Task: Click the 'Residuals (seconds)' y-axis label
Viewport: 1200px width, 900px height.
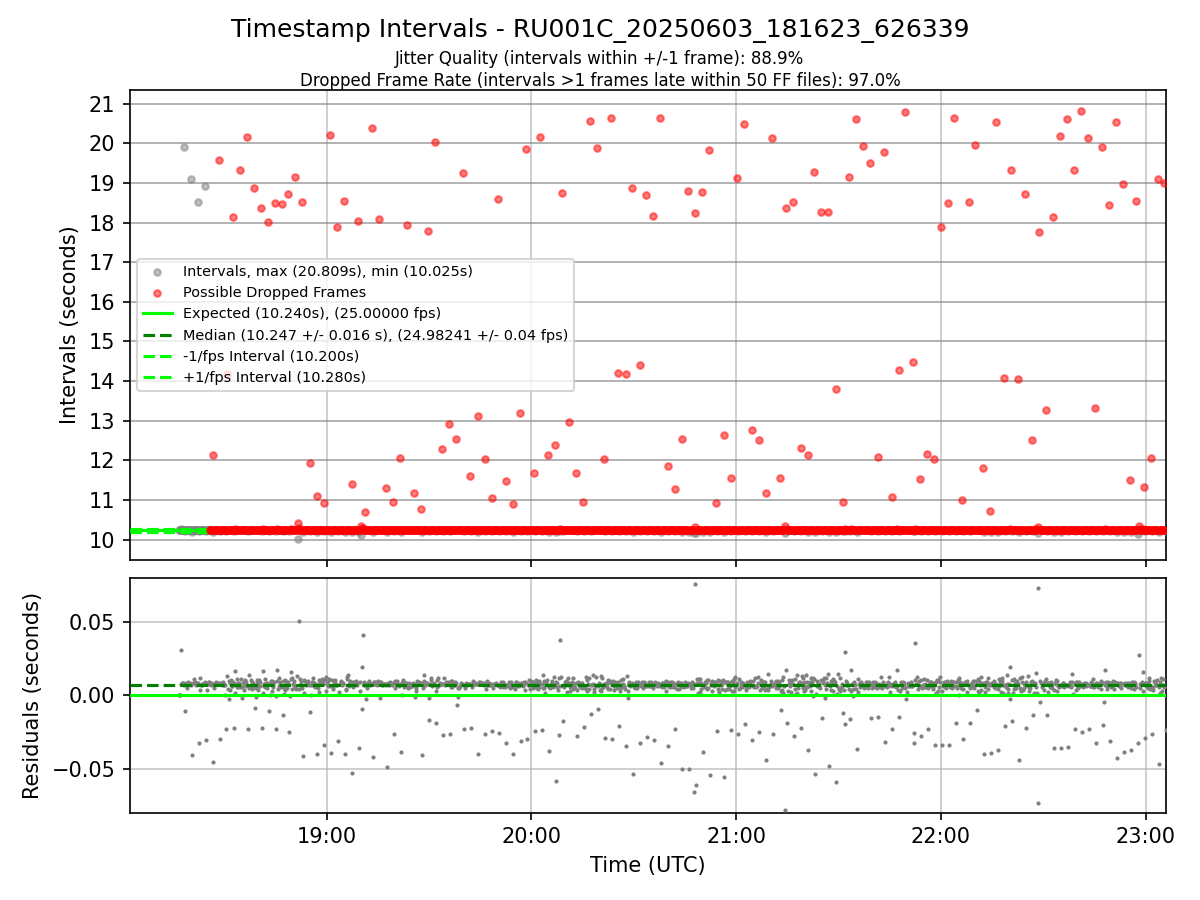Action: click(31, 696)
